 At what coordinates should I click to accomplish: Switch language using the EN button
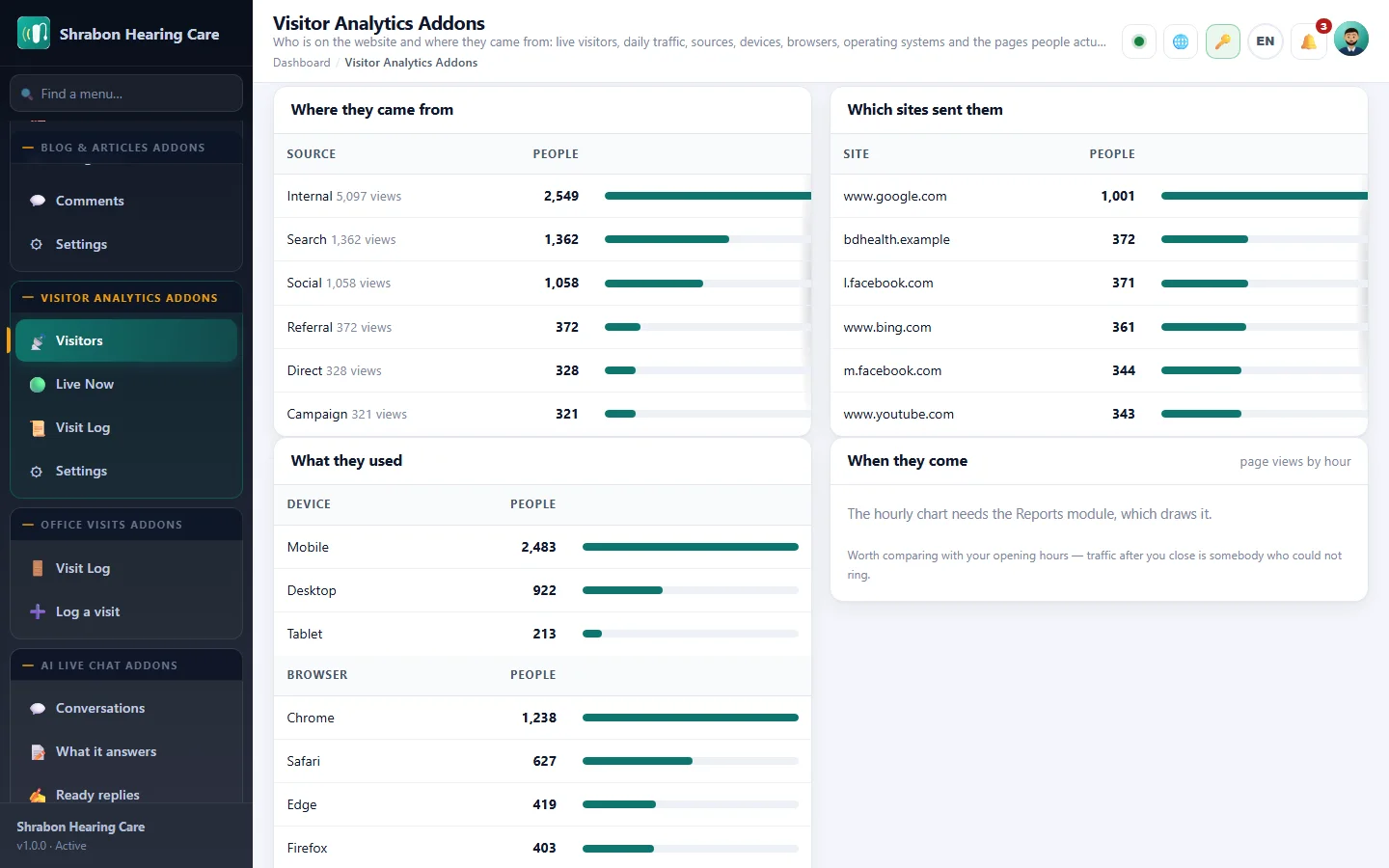point(1266,41)
